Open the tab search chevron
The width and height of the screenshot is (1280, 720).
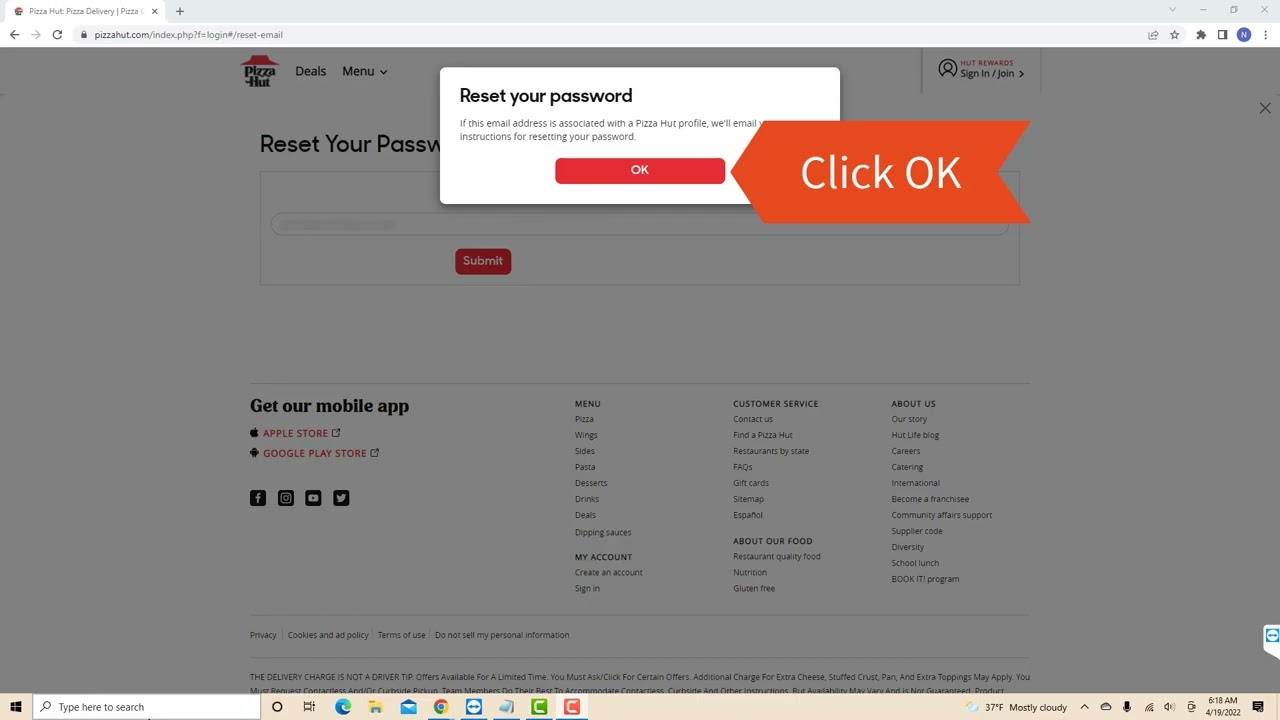point(1172,10)
